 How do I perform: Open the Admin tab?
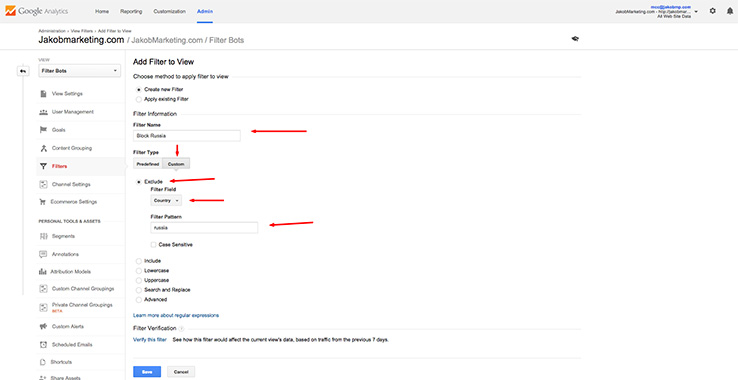click(204, 11)
